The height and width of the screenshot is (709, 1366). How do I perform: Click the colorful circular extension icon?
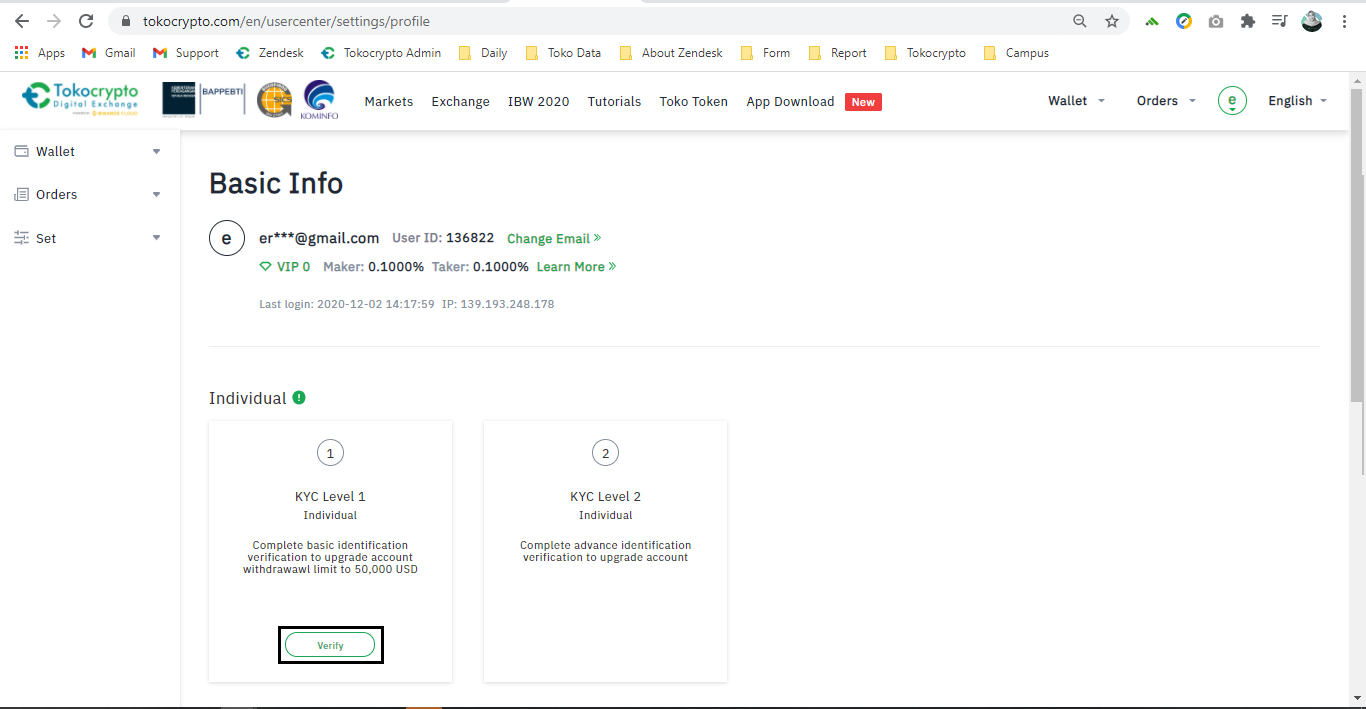click(x=1184, y=21)
